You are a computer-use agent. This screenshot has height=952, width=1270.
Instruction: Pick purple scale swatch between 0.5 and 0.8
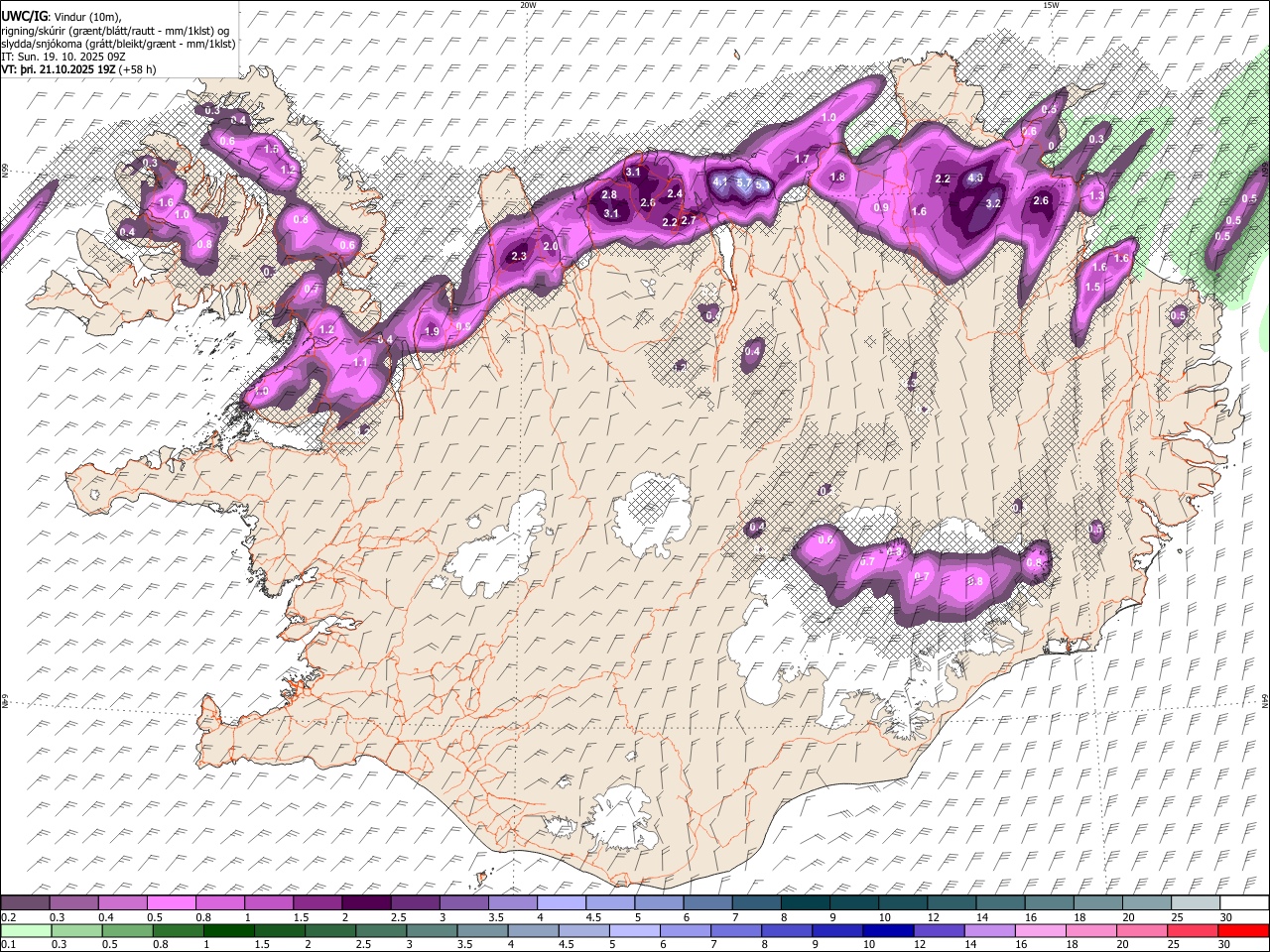172,902
